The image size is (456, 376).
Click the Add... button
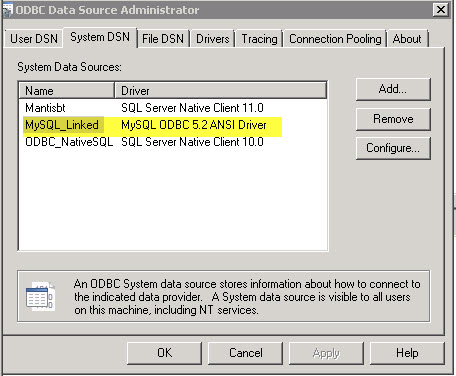click(393, 89)
